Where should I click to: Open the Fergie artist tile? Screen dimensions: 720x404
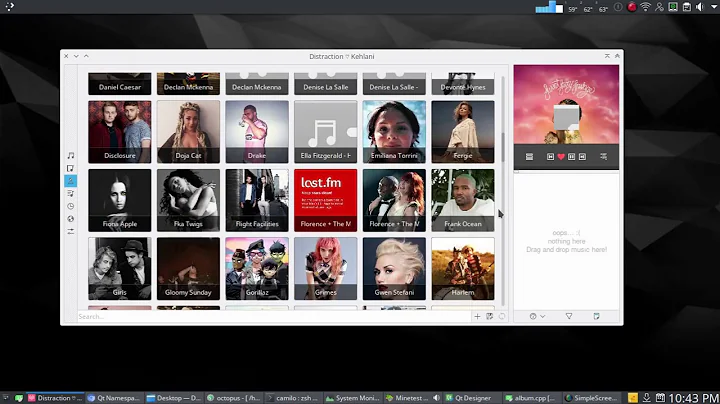463,132
